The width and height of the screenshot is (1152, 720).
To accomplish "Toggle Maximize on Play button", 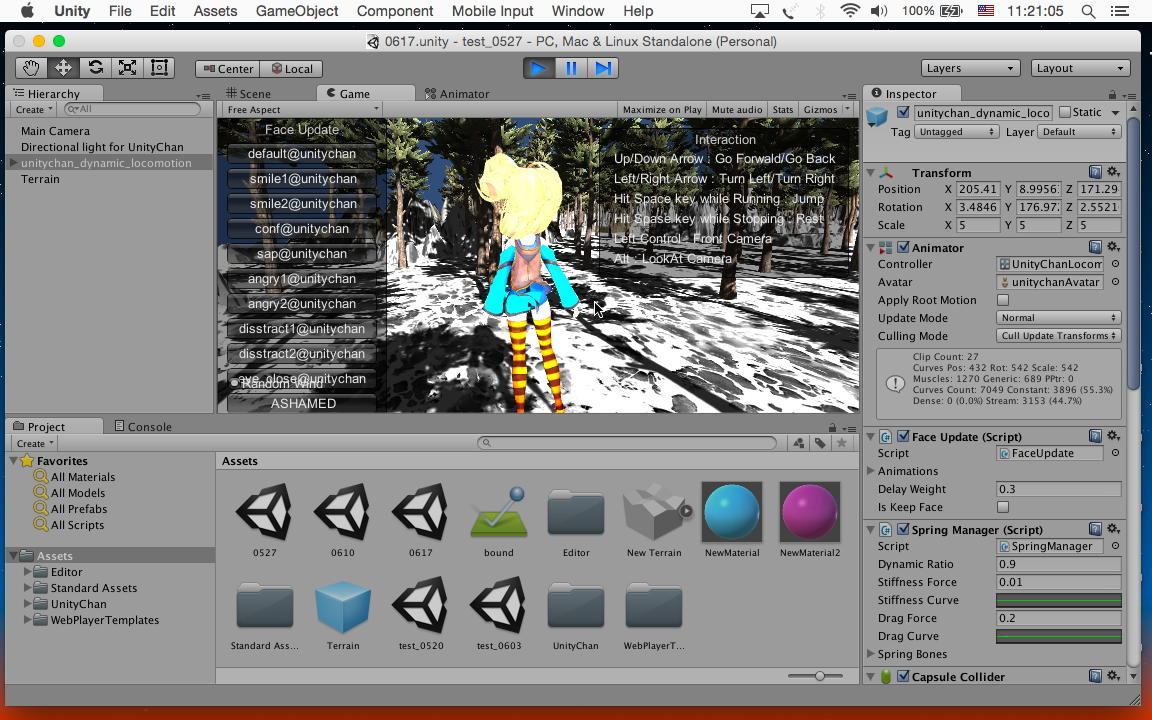I will coord(661,109).
